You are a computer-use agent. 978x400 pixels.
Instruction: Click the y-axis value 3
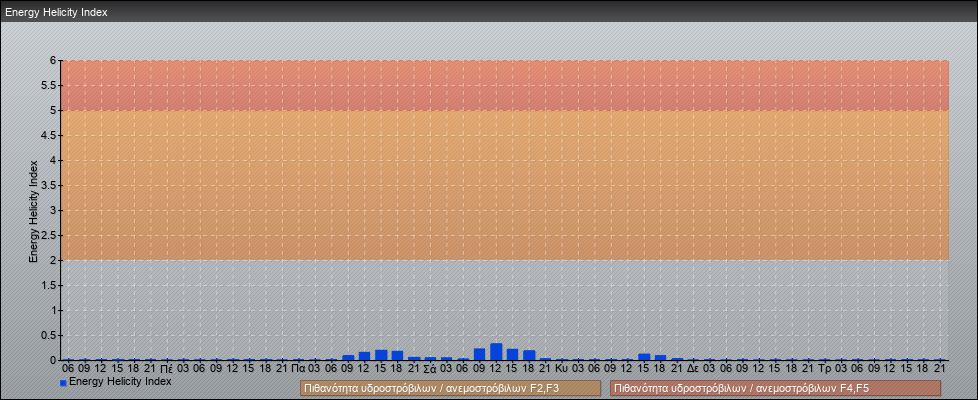(54, 210)
